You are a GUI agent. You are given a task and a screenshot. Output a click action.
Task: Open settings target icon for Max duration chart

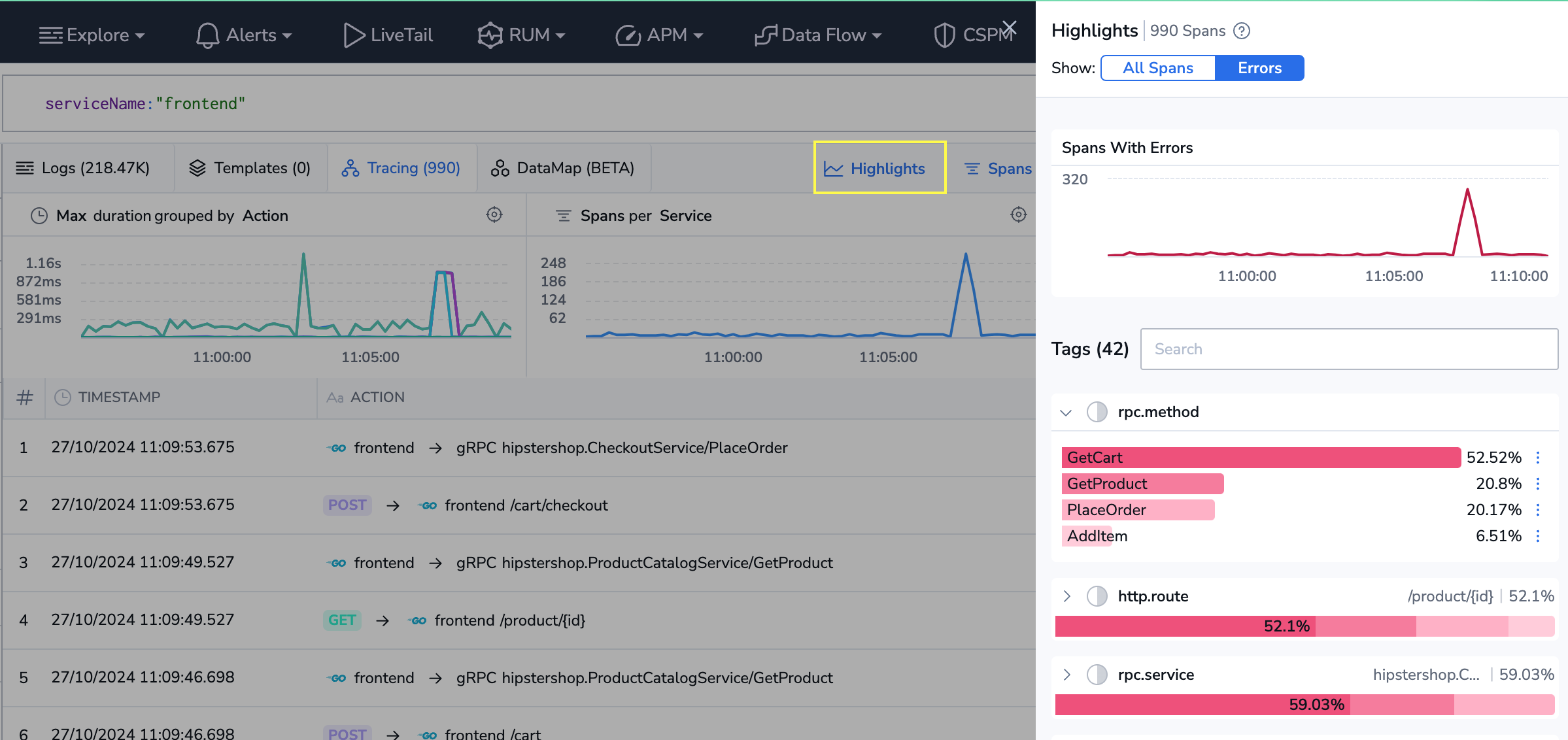(x=494, y=215)
